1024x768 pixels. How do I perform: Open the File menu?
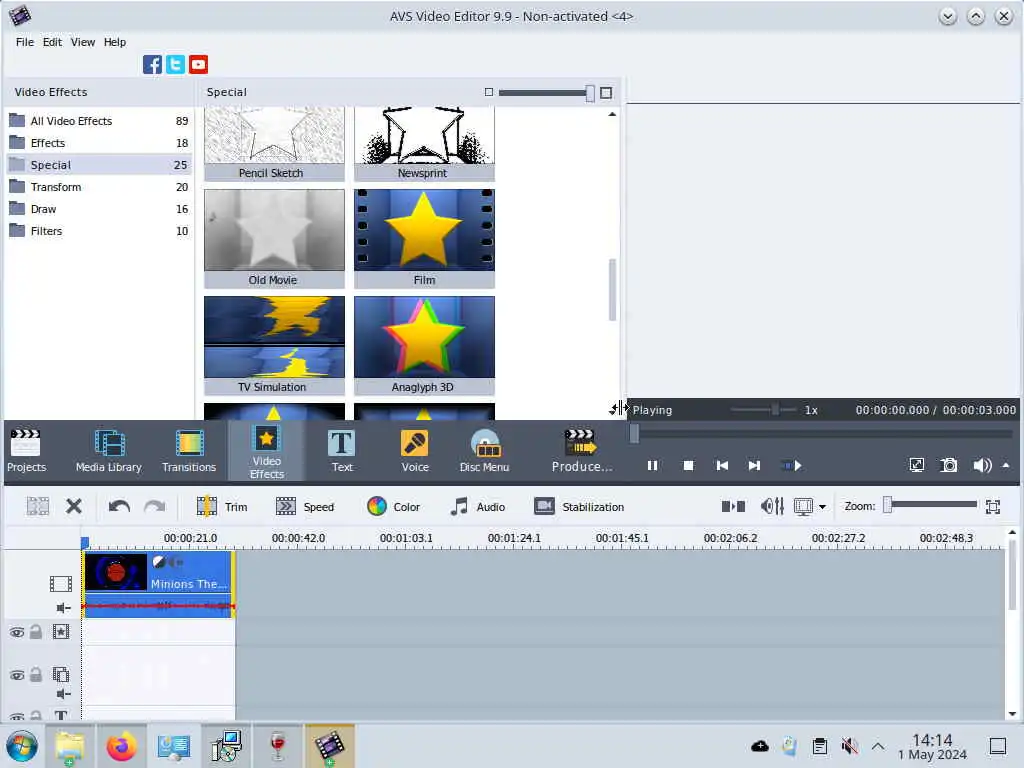pyautogui.click(x=25, y=42)
